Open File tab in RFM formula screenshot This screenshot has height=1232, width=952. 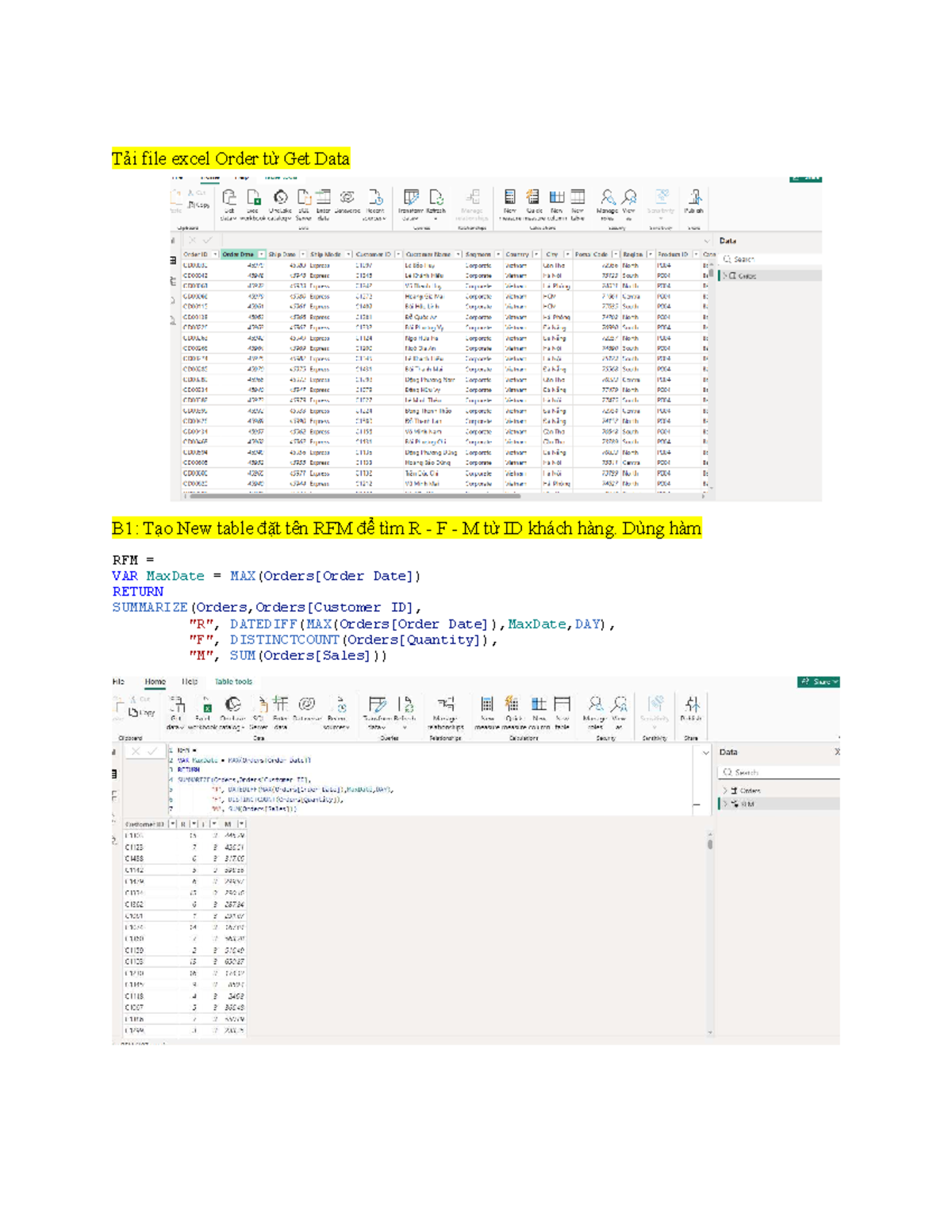click(118, 681)
